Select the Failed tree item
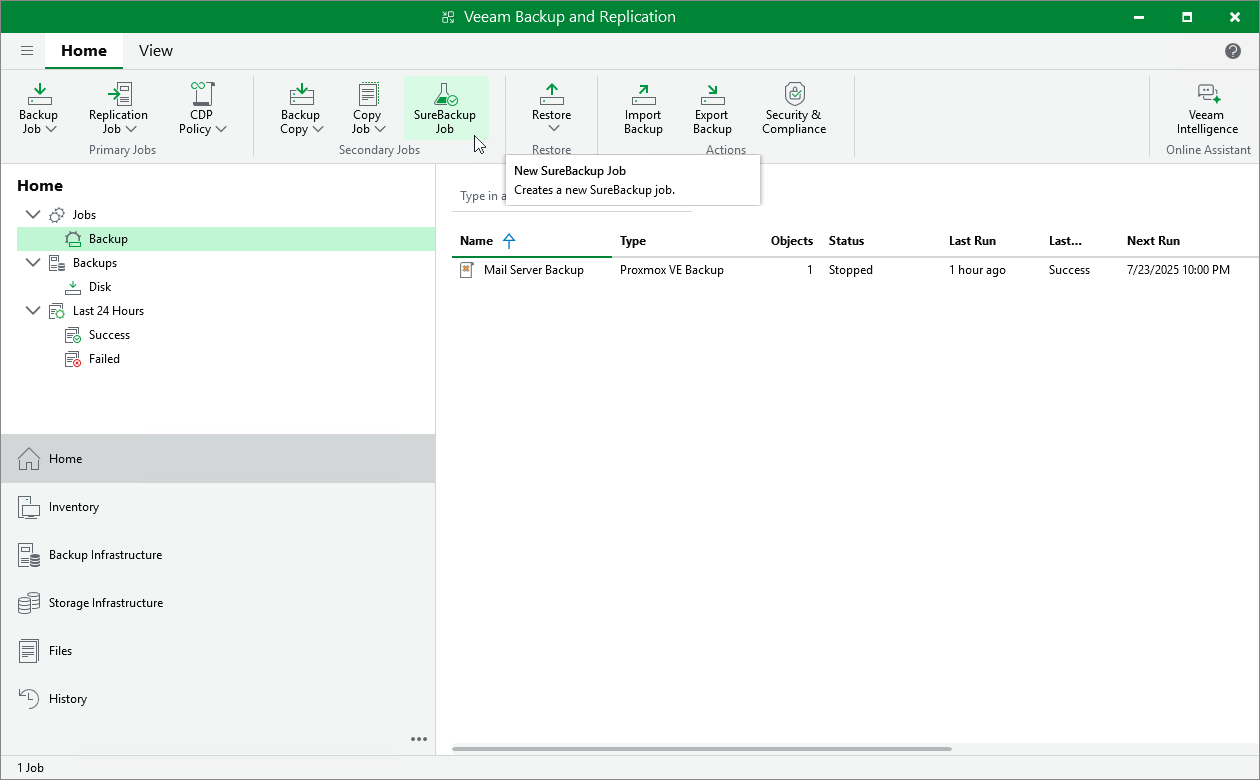 point(104,359)
